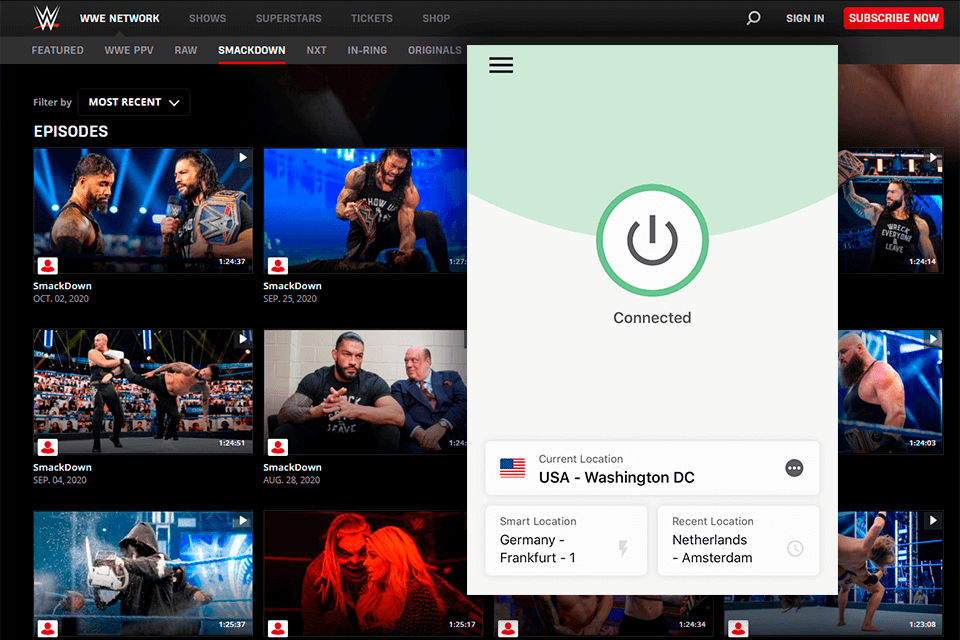Click the Connected status text
This screenshot has height=640, width=960.
point(652,318)
